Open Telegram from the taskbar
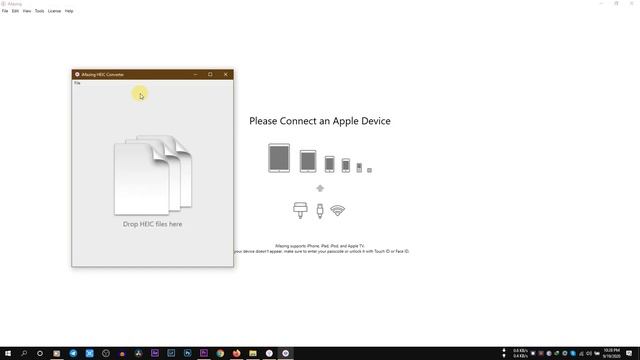This screenshot has height=360, width=640. pyautogui.click(x=73, y=353)
